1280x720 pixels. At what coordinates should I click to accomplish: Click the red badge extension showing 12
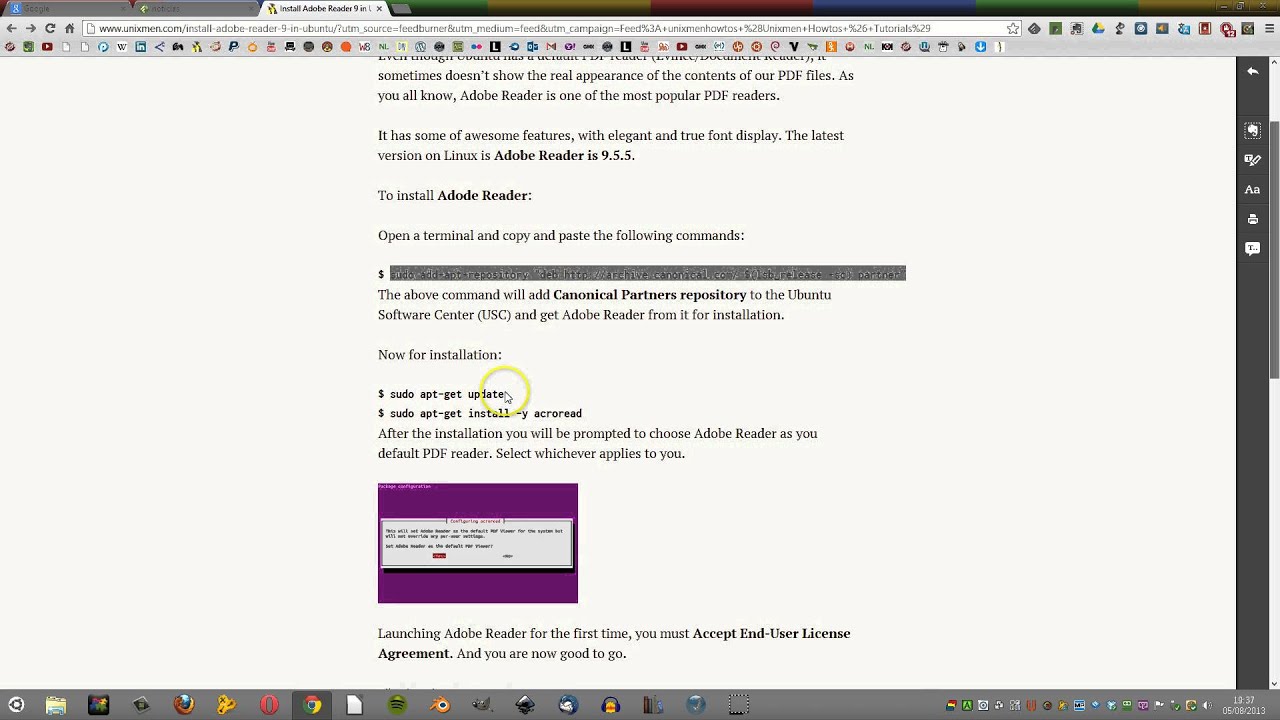tap(1226, 29)
